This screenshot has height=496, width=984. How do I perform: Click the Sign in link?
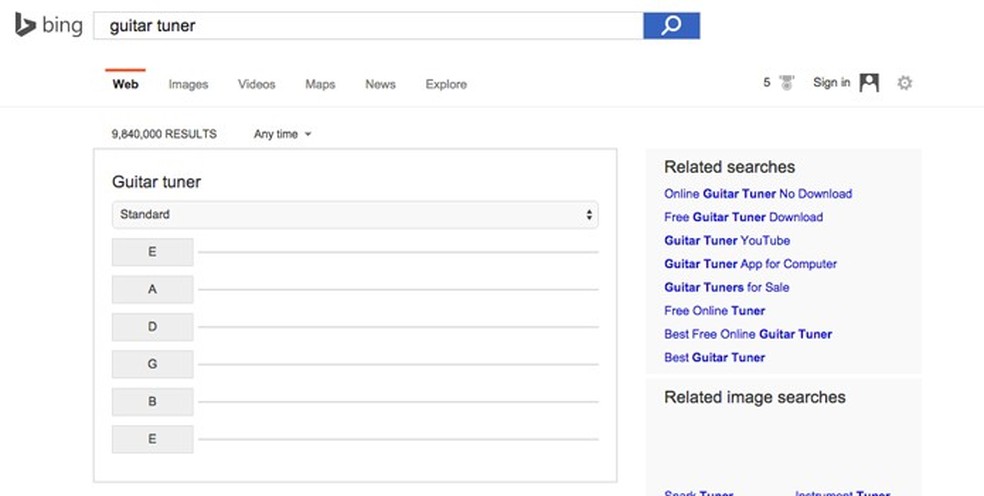click(832, 82)
